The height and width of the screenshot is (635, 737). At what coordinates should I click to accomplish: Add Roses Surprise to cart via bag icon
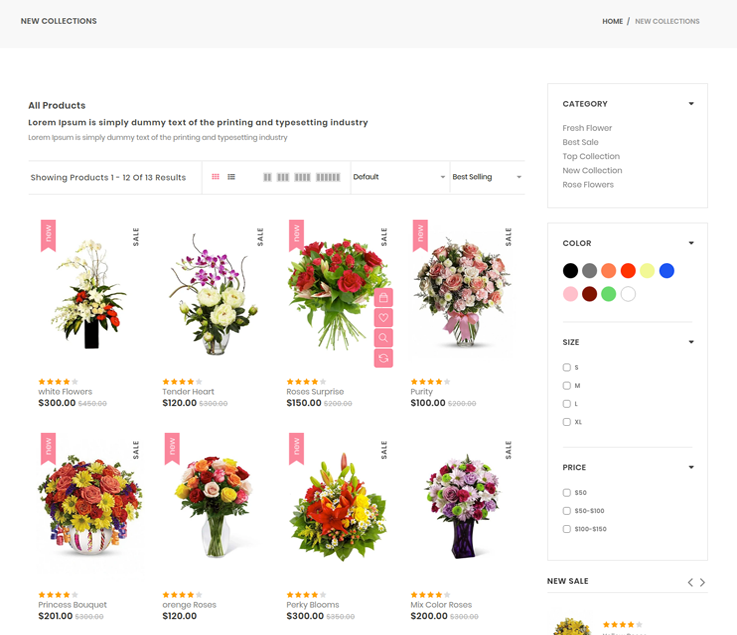(384, 298)
